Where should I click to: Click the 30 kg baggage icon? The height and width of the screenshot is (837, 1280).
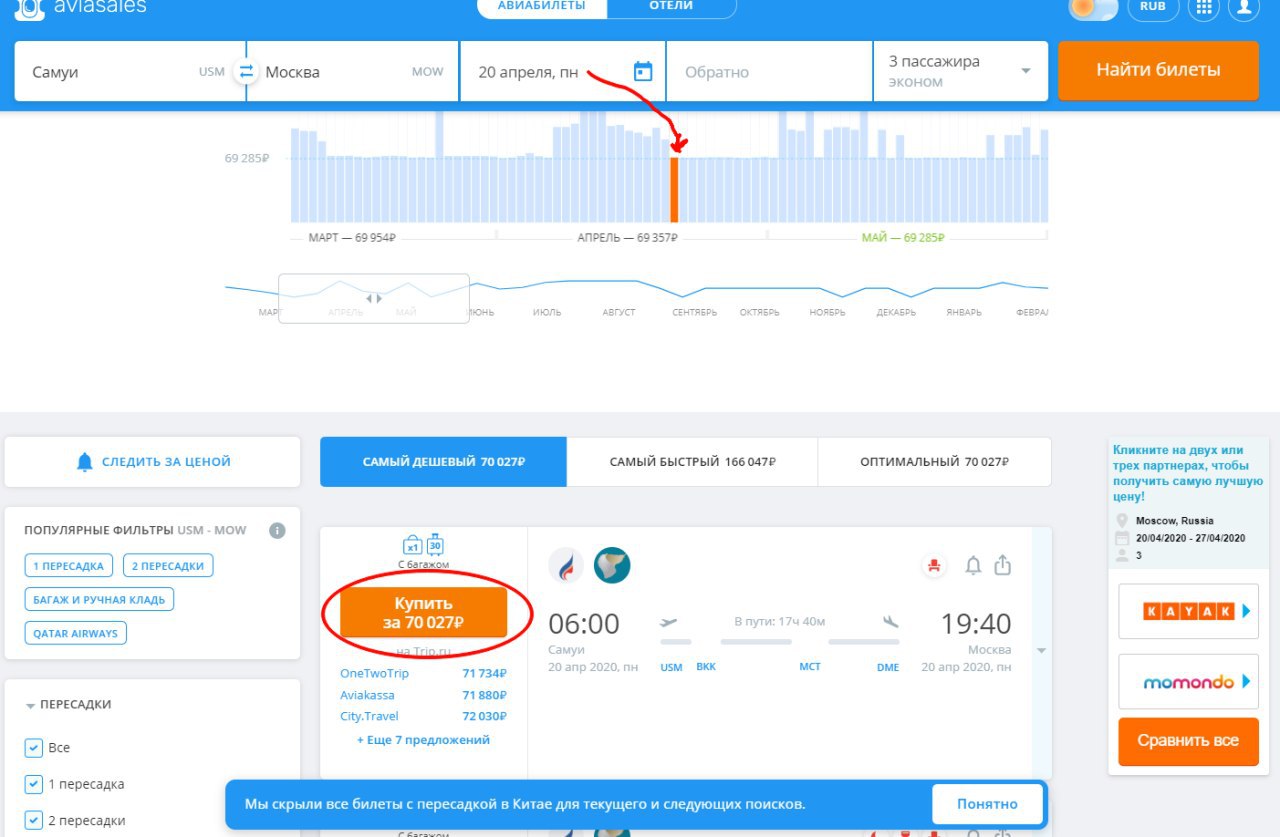[x=435, y=546]
